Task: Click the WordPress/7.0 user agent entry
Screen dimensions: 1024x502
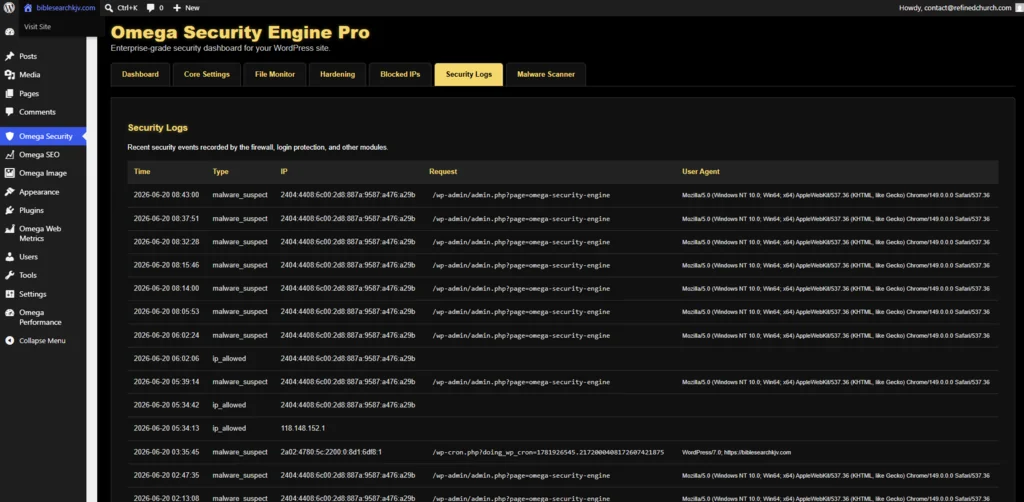Action: 736,452
